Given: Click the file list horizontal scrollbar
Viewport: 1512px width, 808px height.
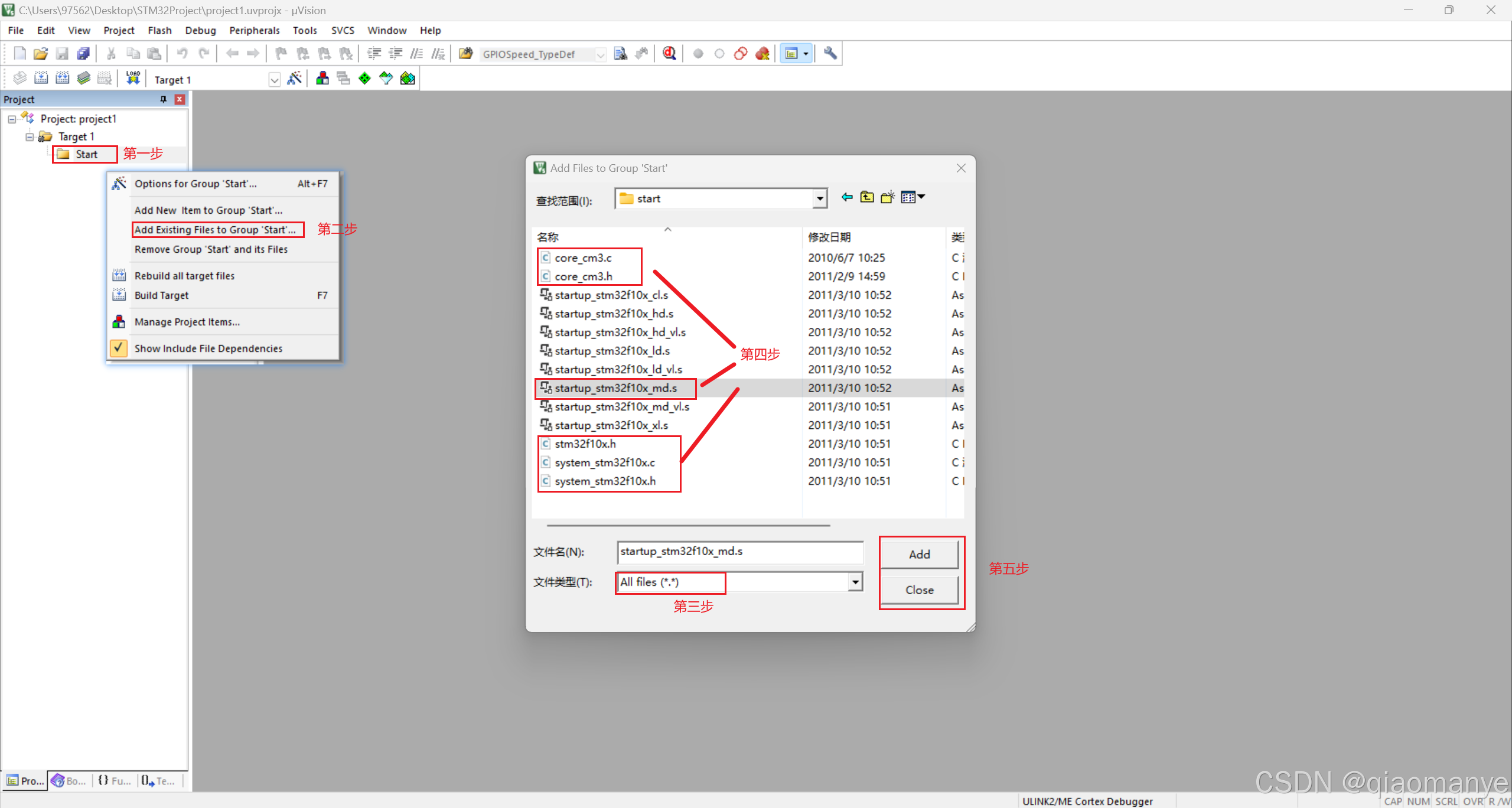Looking at the screenshot, I should pos(688,524).
